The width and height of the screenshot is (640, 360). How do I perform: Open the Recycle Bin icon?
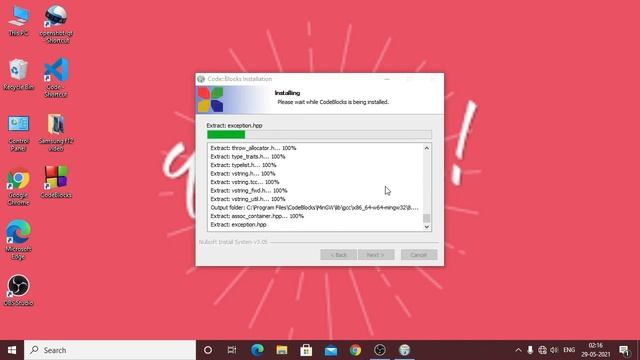click(x=18, y=75)
